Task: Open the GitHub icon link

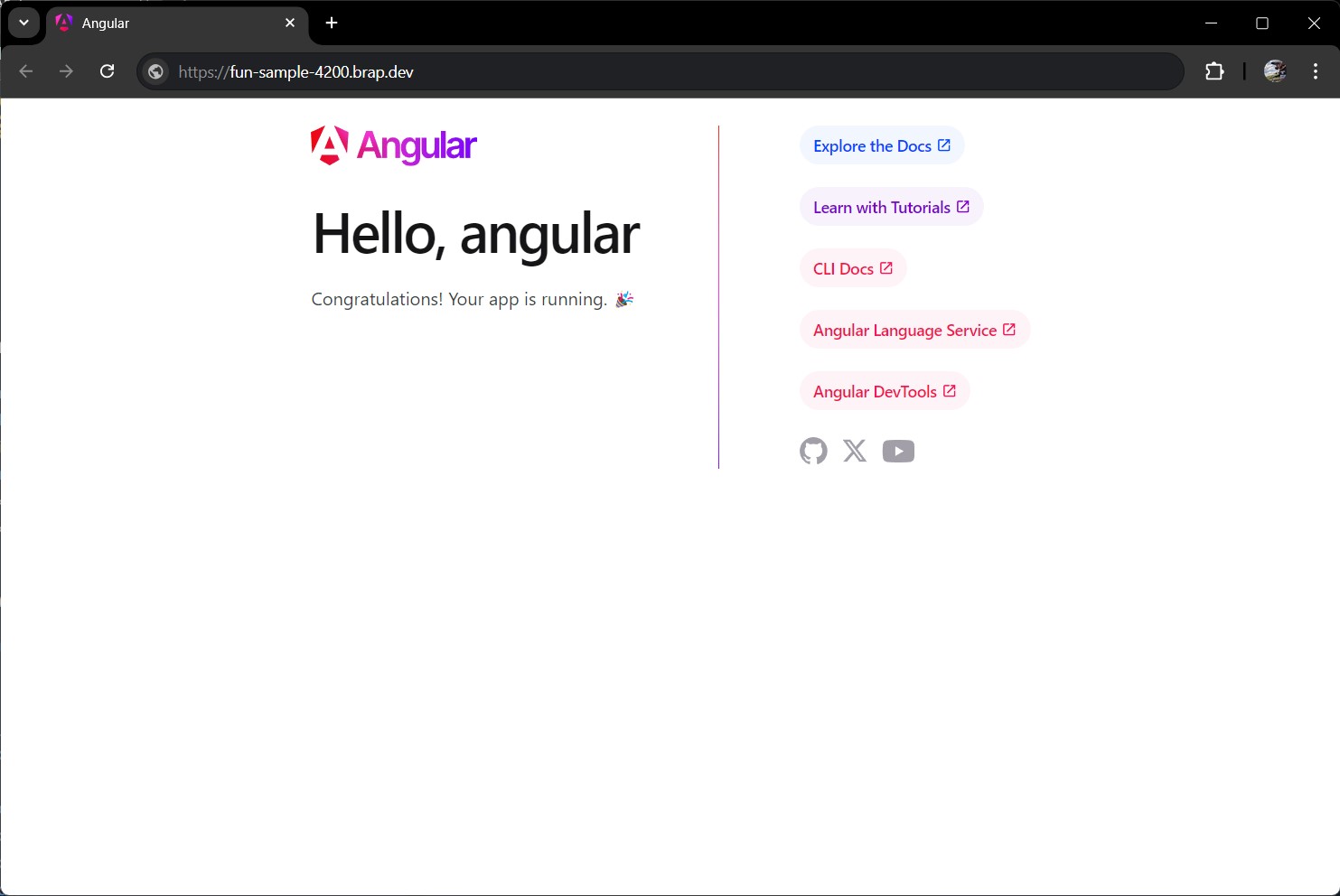Action: 813,451
